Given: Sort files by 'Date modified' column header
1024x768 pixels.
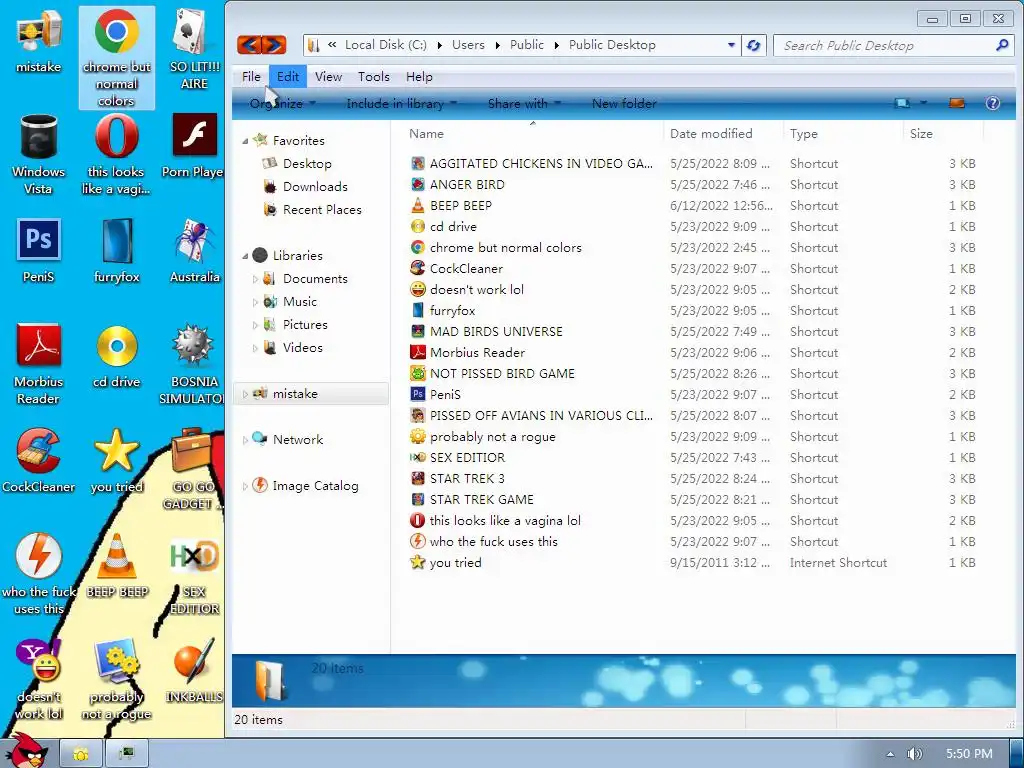Looking at the screenshot, I should [723, 134].
